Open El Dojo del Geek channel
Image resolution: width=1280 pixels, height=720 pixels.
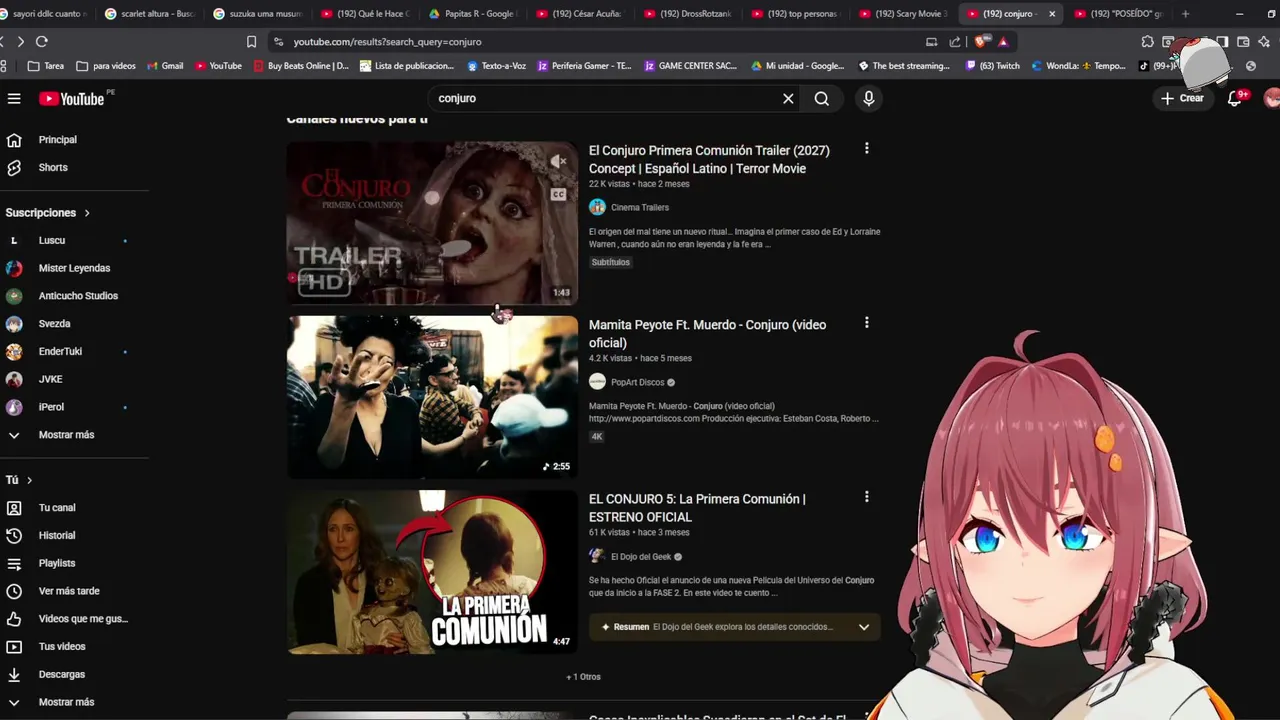coord(641,557)
